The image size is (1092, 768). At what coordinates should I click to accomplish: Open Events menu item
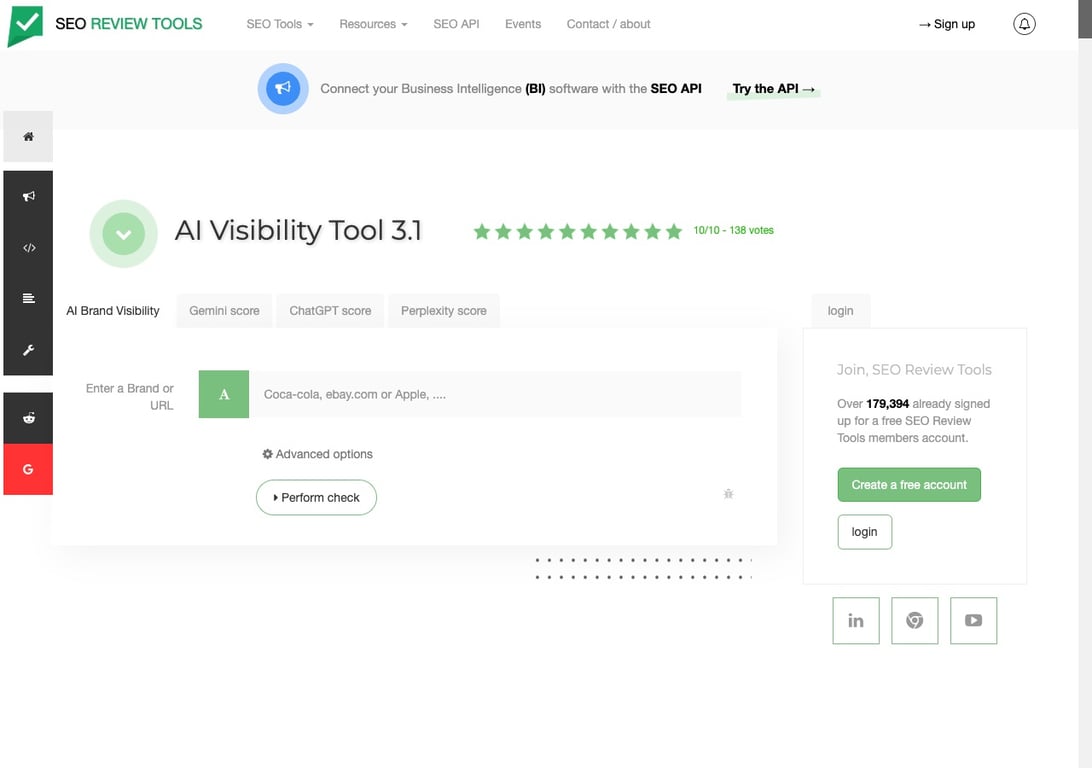coord(523,24)
